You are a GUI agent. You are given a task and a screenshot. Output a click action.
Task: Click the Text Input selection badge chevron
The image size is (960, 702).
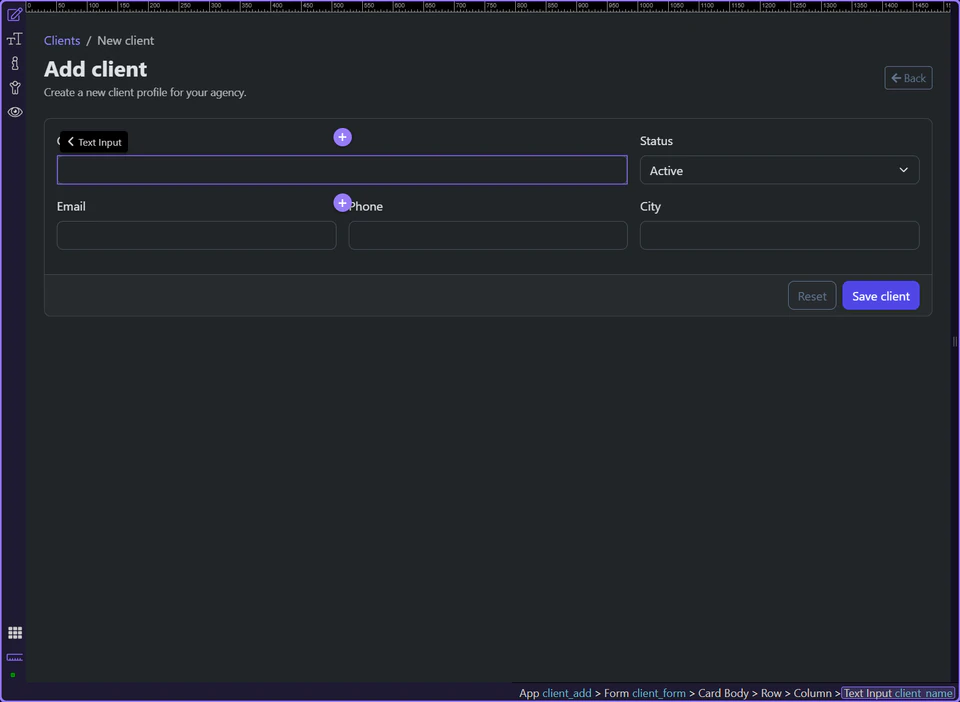tap(70, 141)
